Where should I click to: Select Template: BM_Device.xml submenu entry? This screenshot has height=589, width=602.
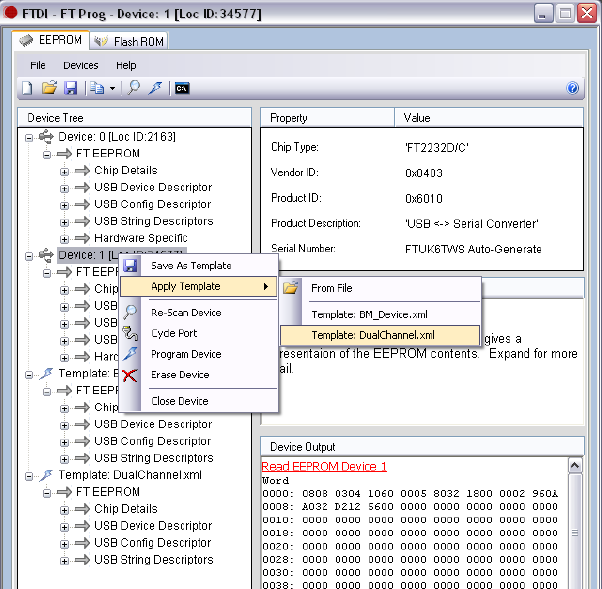pos(380,314)
